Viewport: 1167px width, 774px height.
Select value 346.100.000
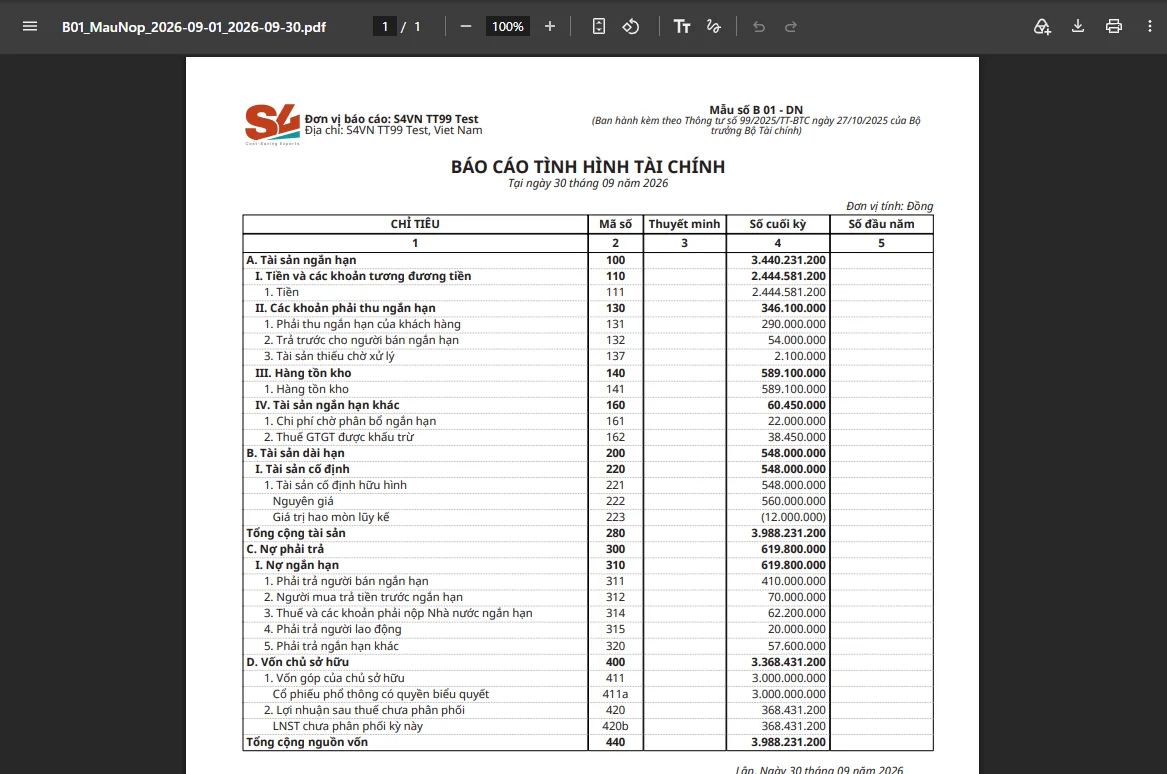tap(793, 308)
